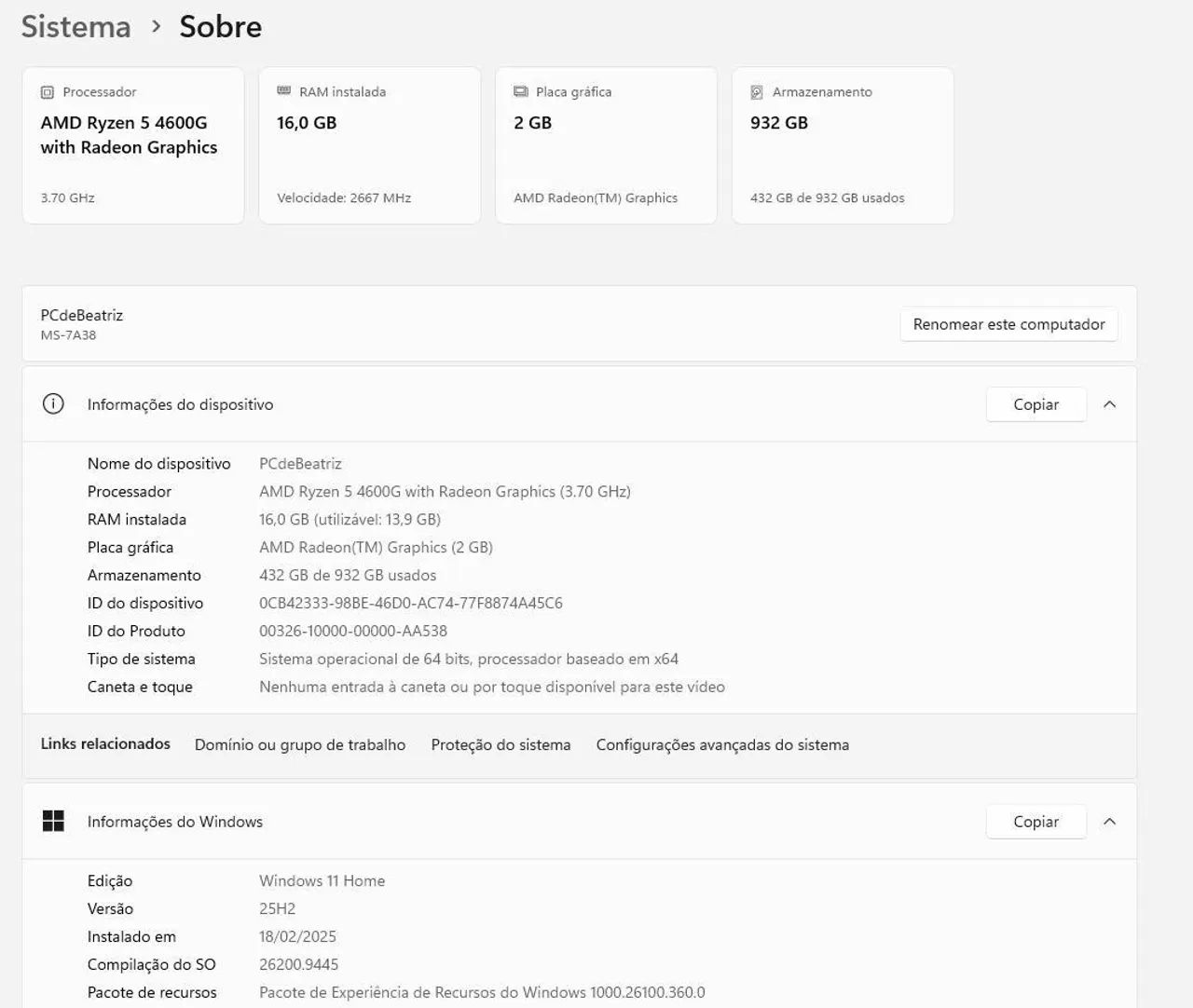Select the 16,0 GB (utilizável: 13,9 GB) value

click(x=350, y=520)
